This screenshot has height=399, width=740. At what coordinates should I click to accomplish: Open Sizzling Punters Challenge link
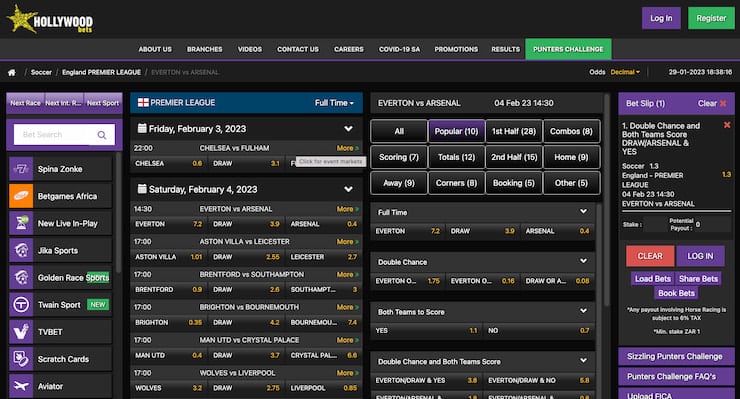pyautogui.click(x=676, y=357)
